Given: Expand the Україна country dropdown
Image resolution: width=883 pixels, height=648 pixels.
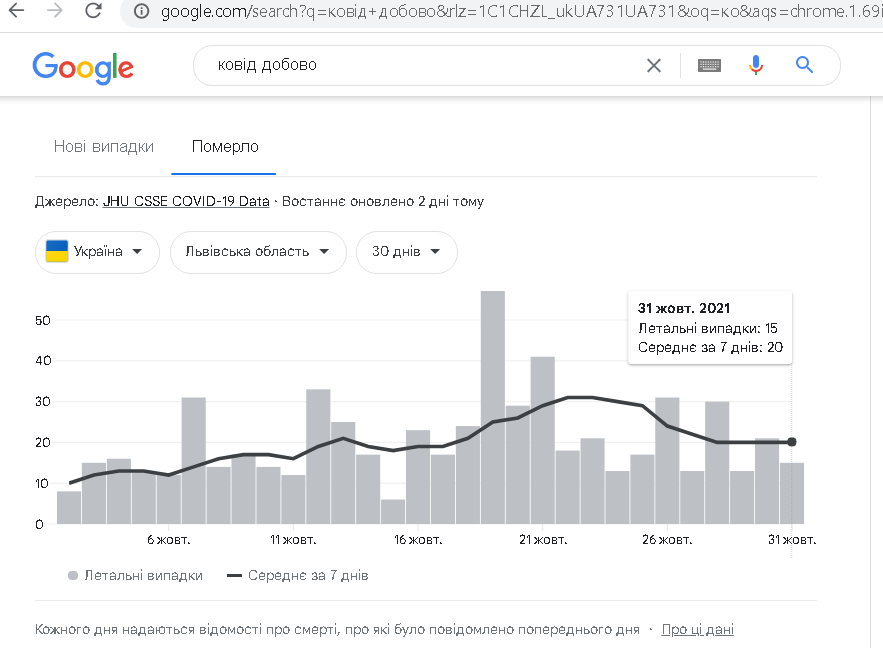Looking at the screenshot, I should (x=97, y=252).
